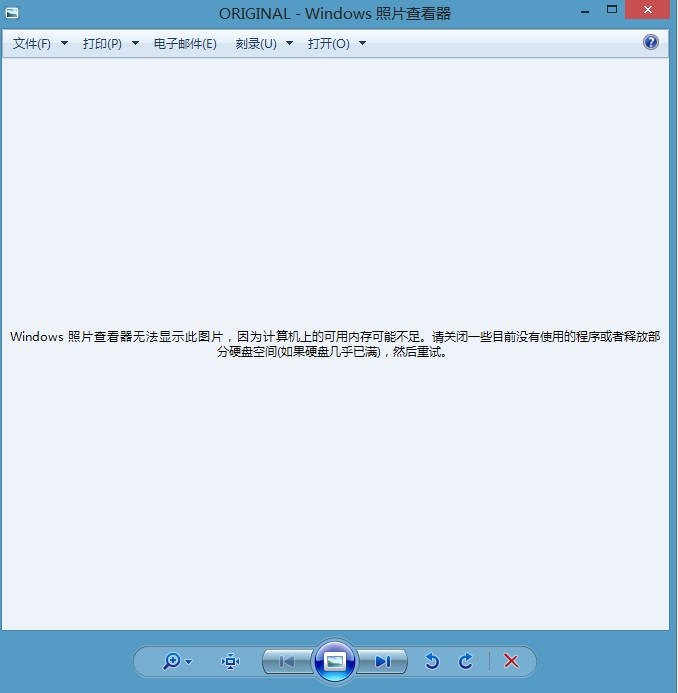The width and height of the screenshot is (678, 693).
Task: Open the 文件(F) menu
Action: pos(32,43)
